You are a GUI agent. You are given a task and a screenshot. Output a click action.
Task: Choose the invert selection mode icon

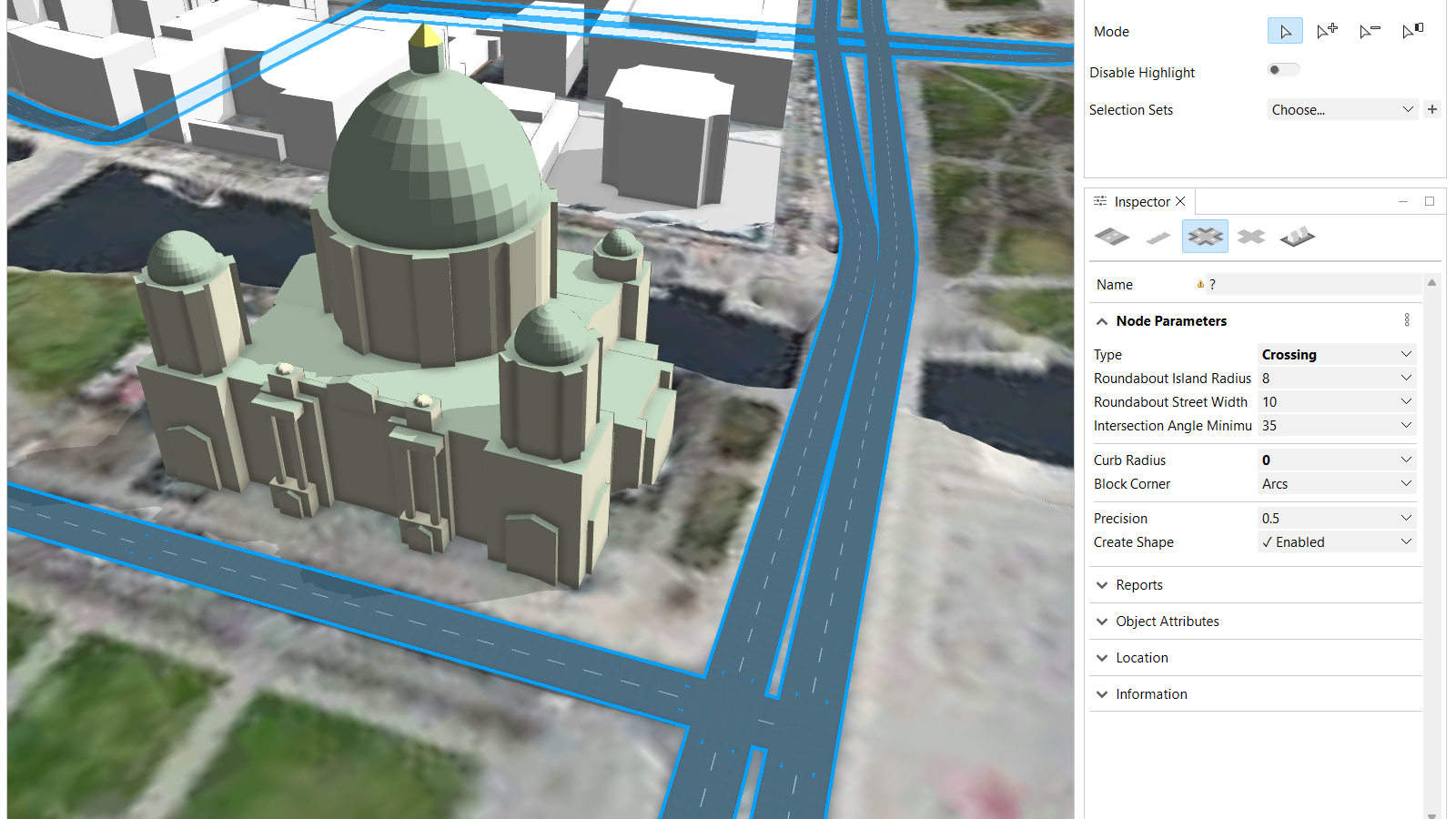[1412, 32]
